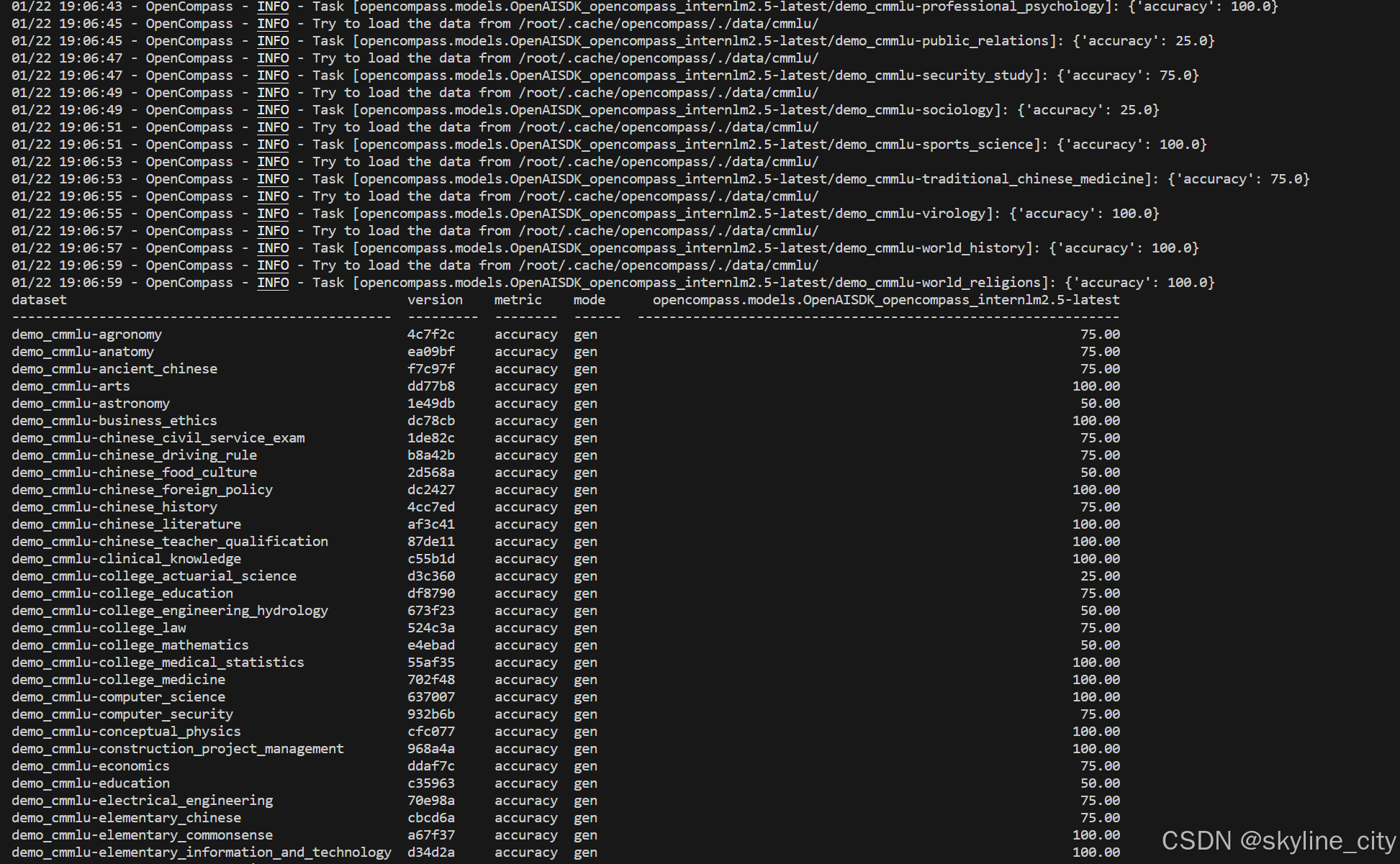
Task: Click the 'dataset' column header
Action: tap(39, 300)
